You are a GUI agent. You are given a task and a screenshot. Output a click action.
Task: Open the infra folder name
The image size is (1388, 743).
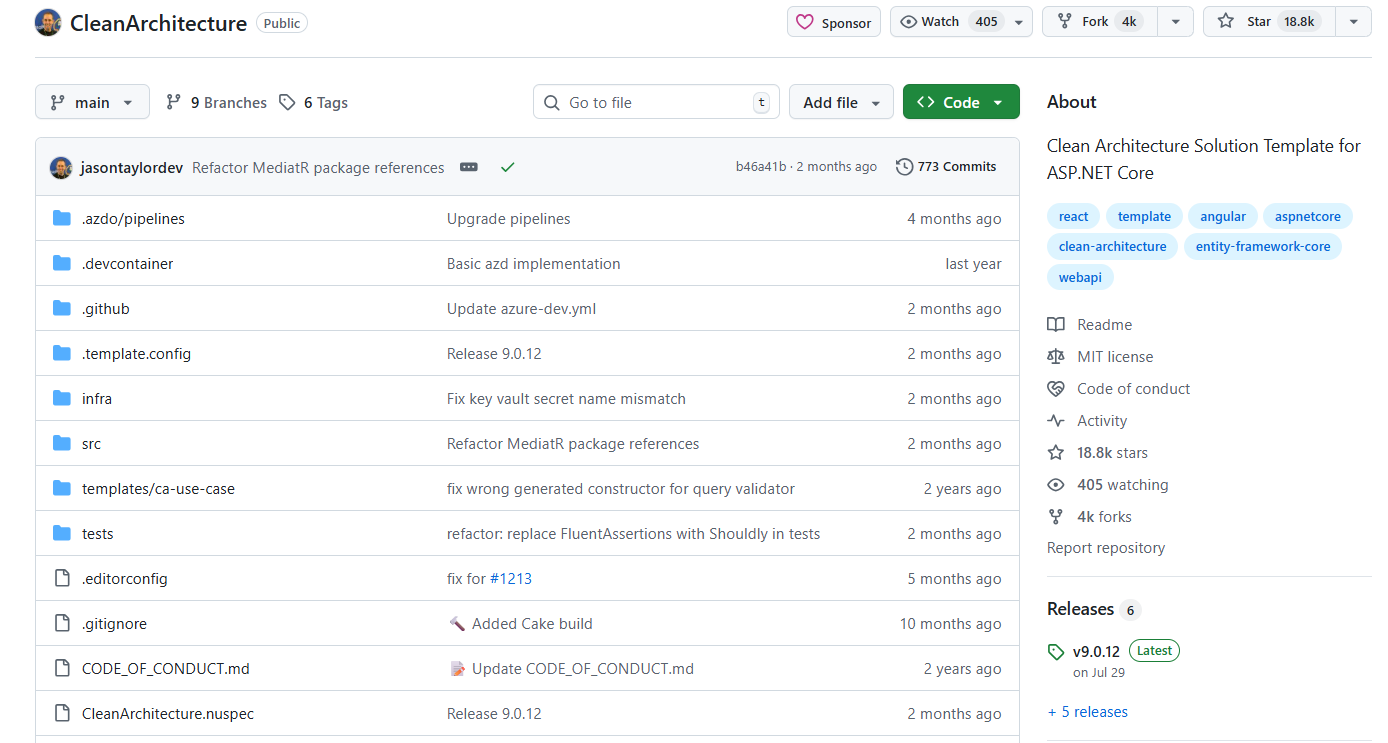[x=97, y=398]
